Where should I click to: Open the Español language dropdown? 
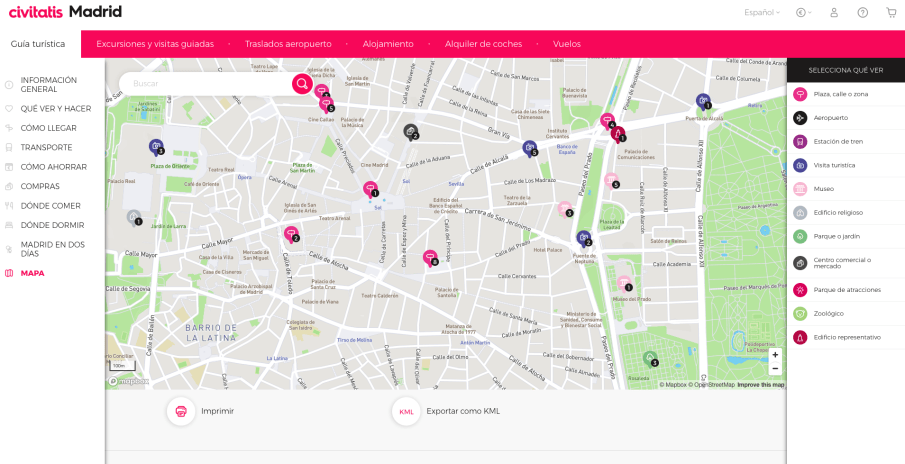762,13
